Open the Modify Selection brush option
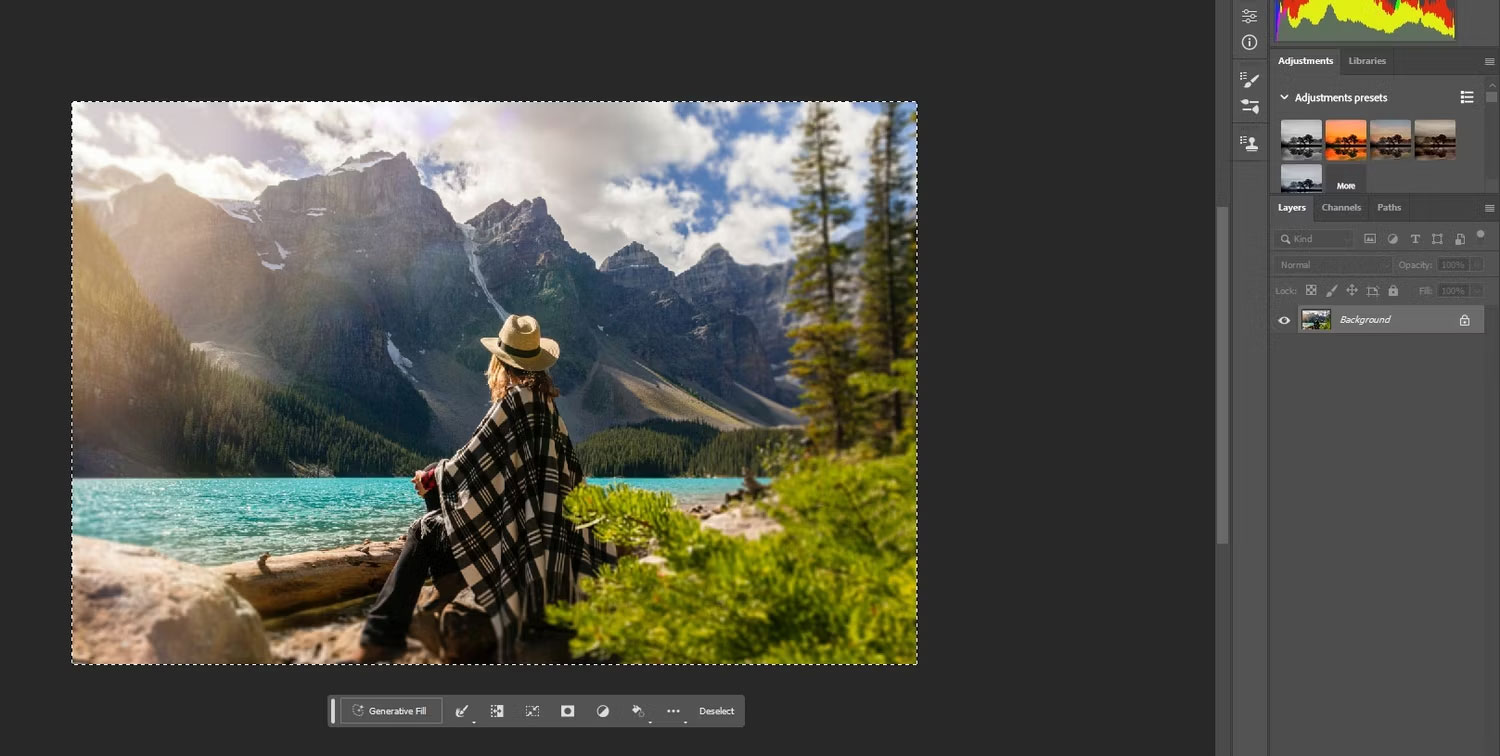This screenshot has width=1500, height=756. [462, 711]
